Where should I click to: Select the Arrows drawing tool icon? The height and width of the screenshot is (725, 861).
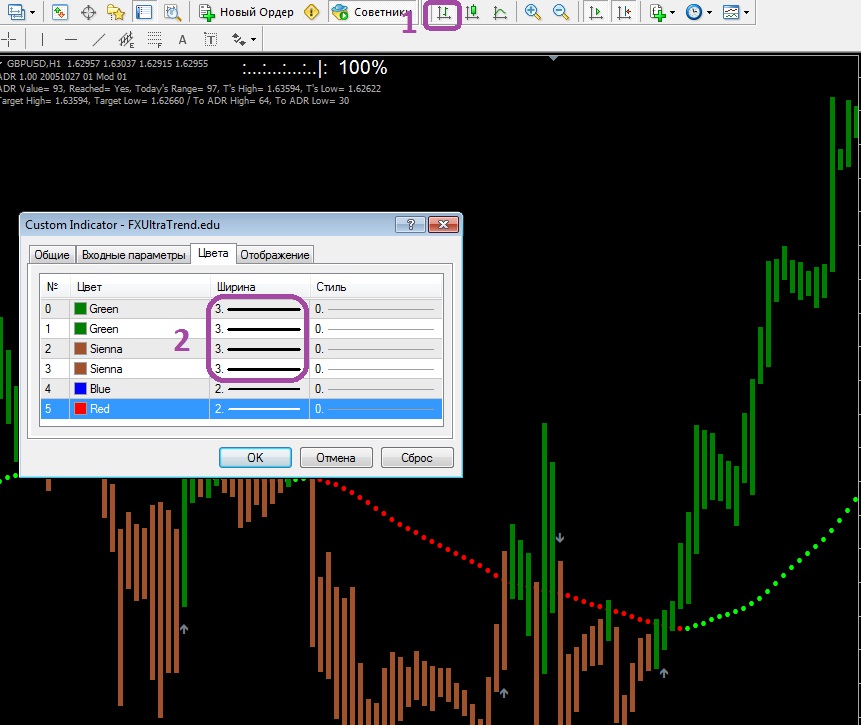point(238,39)
